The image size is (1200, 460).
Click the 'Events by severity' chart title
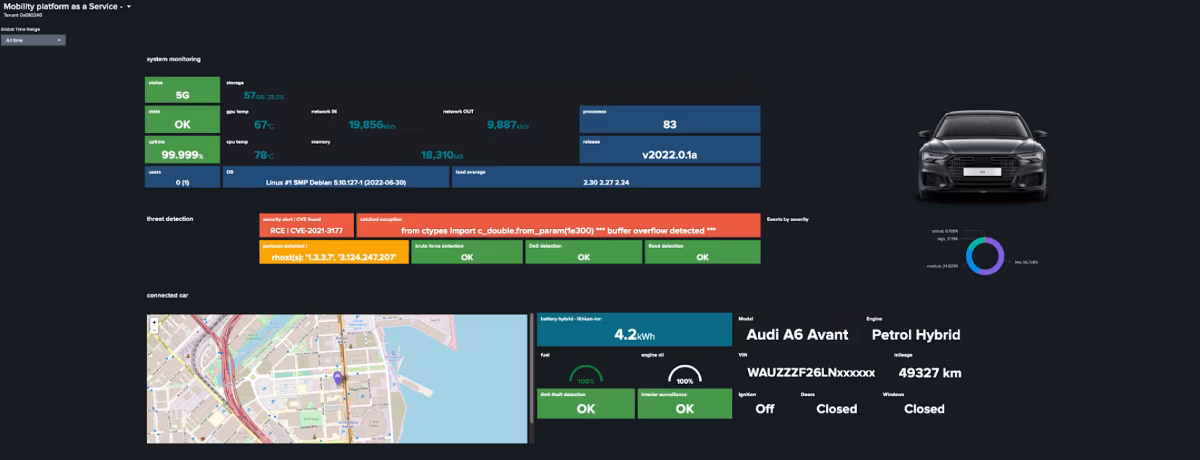tap(787, 218)
